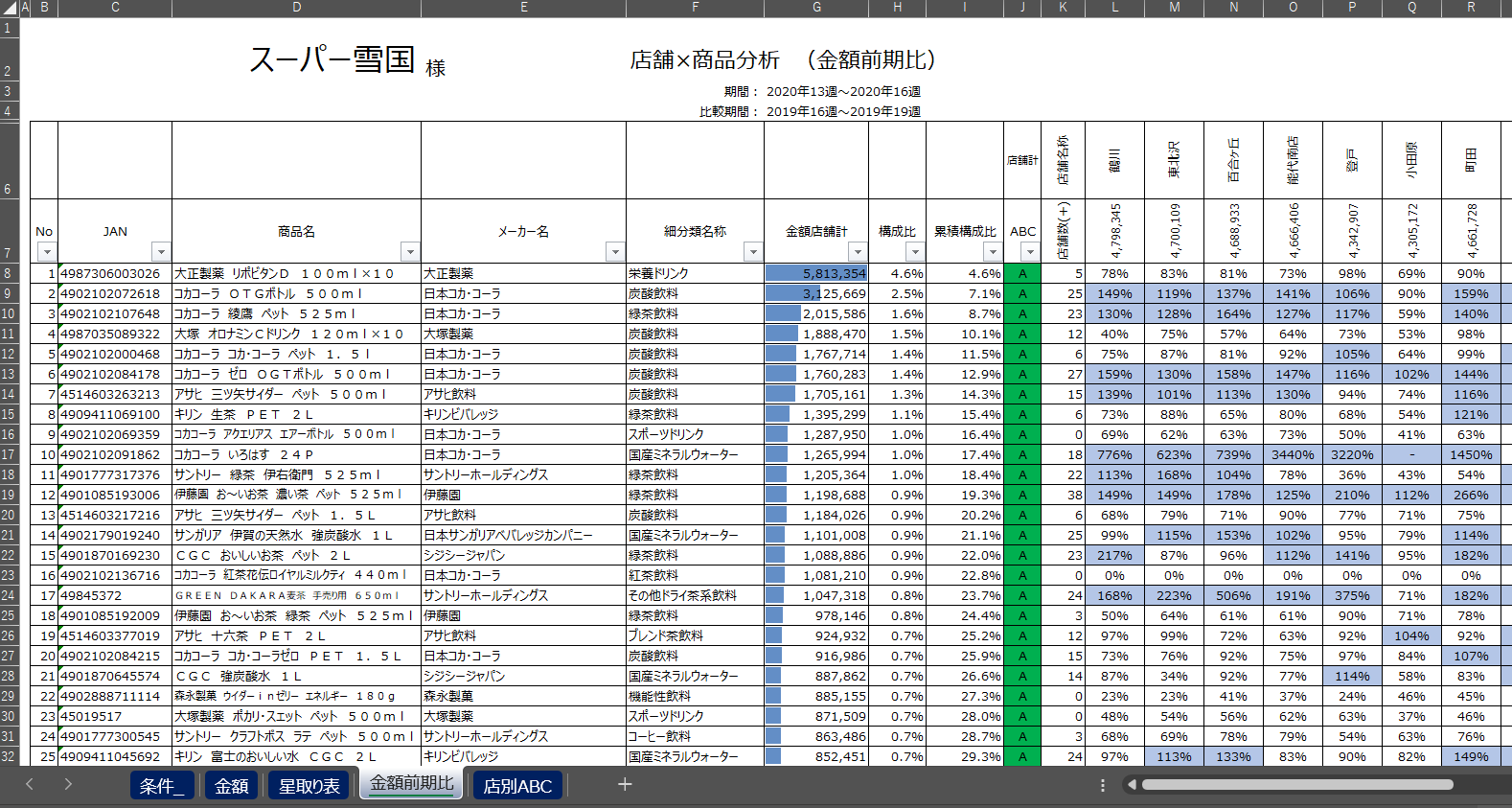Open the No column filter dropdown
Image resolution: width=1512 pixels, height=808 pixels.
click(46, 252)
